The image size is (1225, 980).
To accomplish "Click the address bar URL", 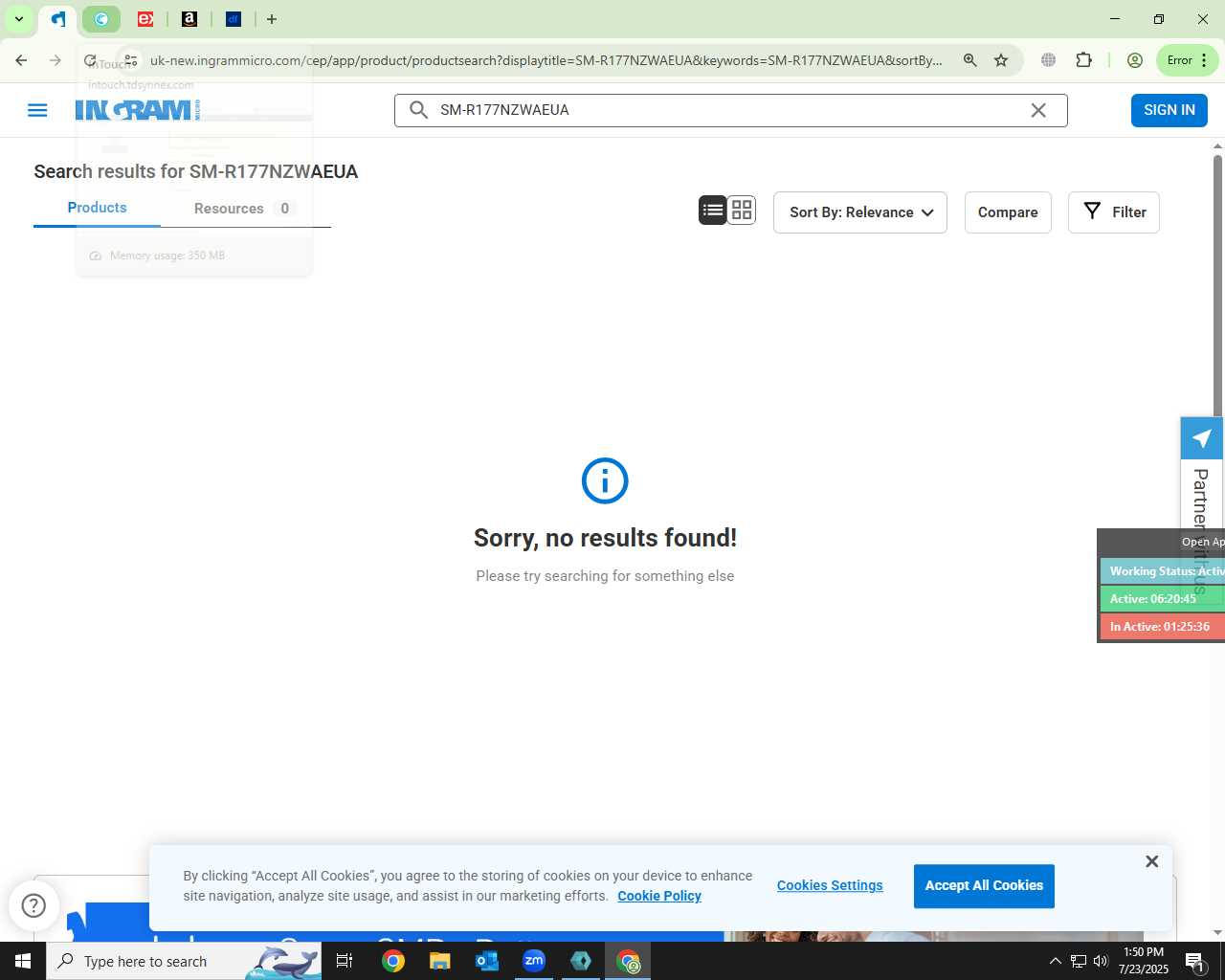I will point(546,60).
